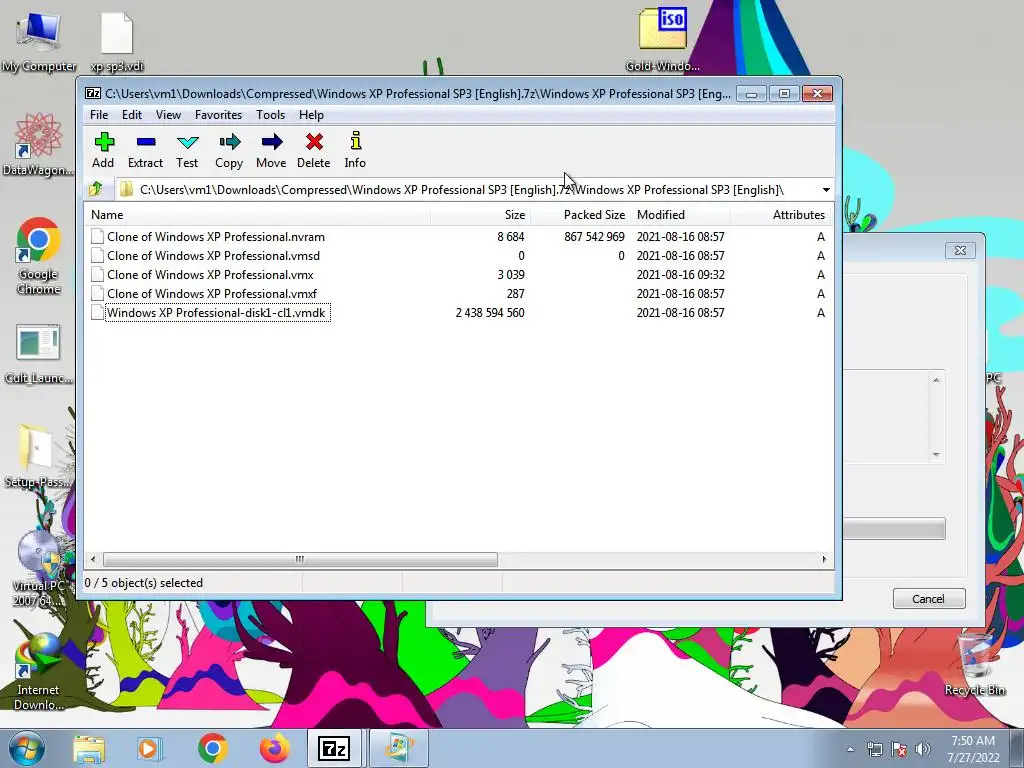Open the File menu

click(99, 115)
